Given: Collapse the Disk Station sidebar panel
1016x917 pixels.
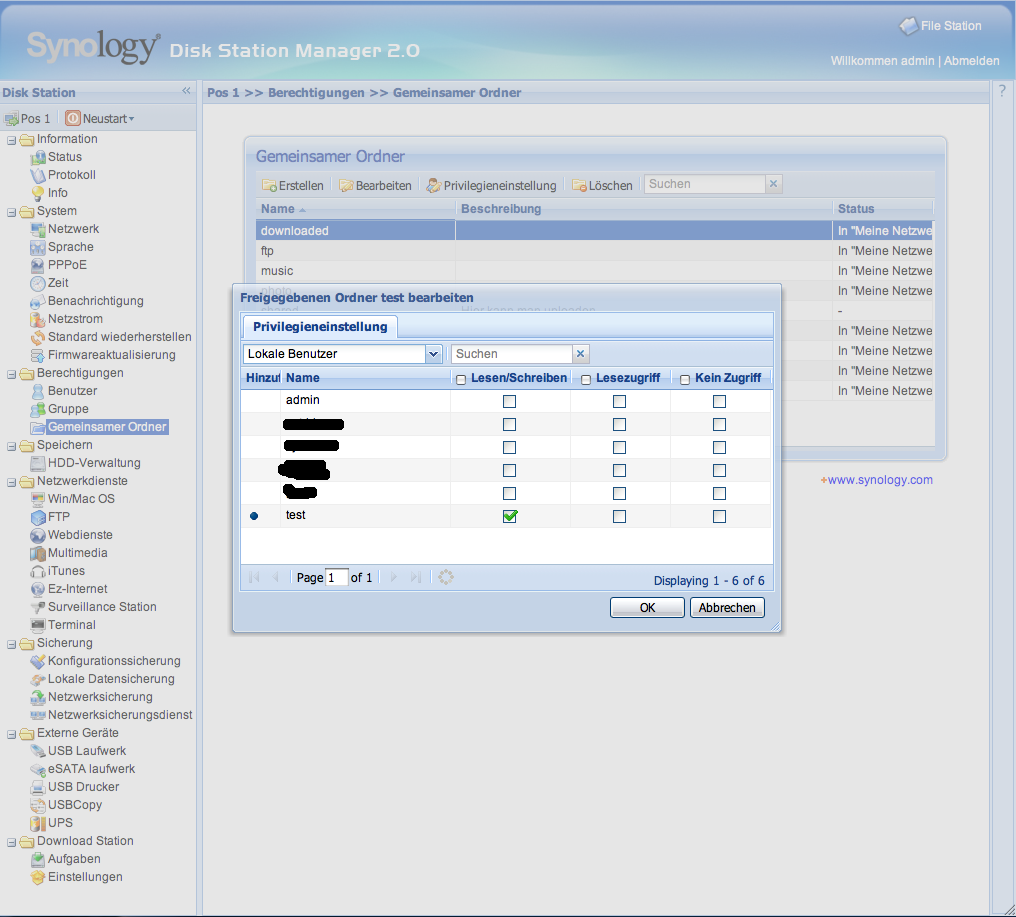Looking at the screenshot, I should (185, 91).
